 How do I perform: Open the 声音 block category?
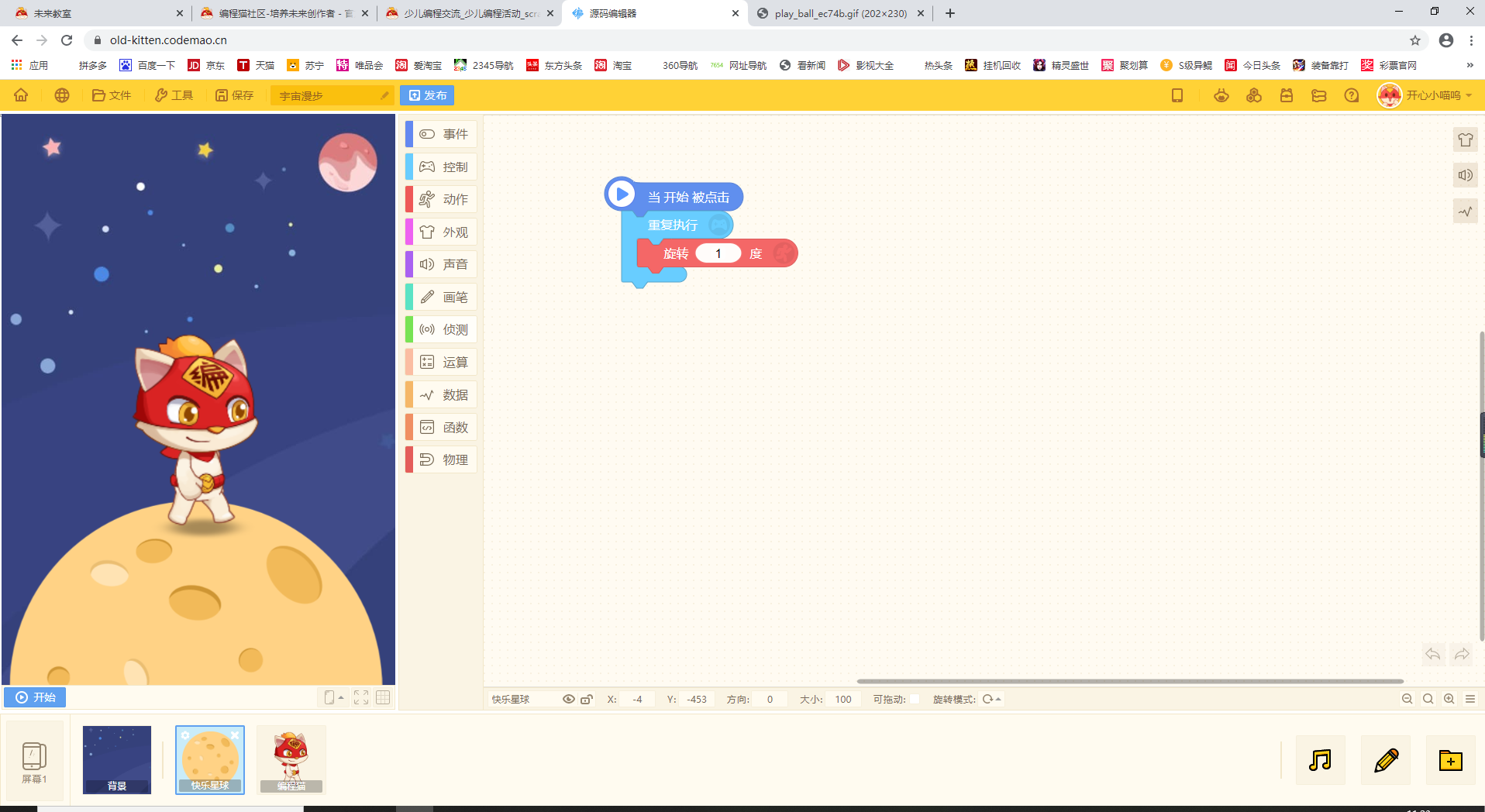[x=442, y=264]
